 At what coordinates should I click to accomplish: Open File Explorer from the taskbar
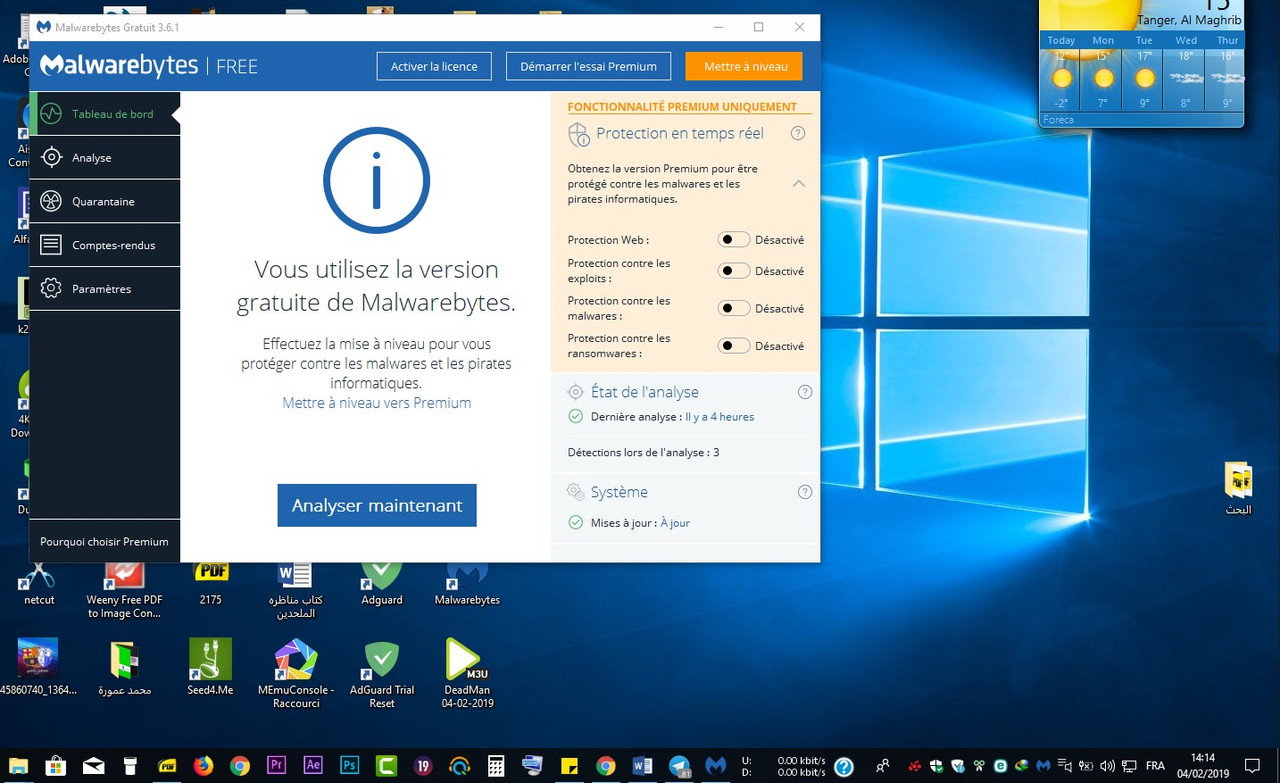(19, 766)
